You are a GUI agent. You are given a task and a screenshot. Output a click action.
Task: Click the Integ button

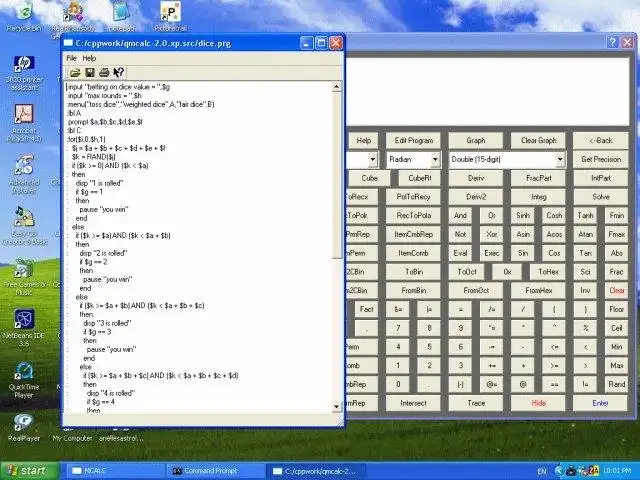538,197
